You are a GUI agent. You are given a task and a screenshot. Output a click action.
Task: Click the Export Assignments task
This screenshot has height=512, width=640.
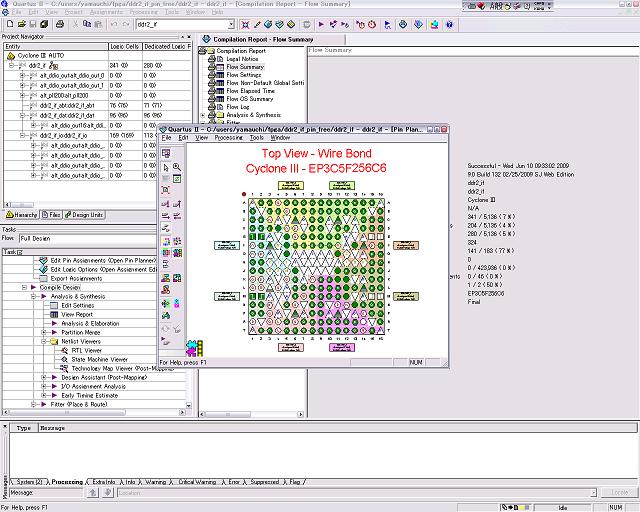point(76,278)
